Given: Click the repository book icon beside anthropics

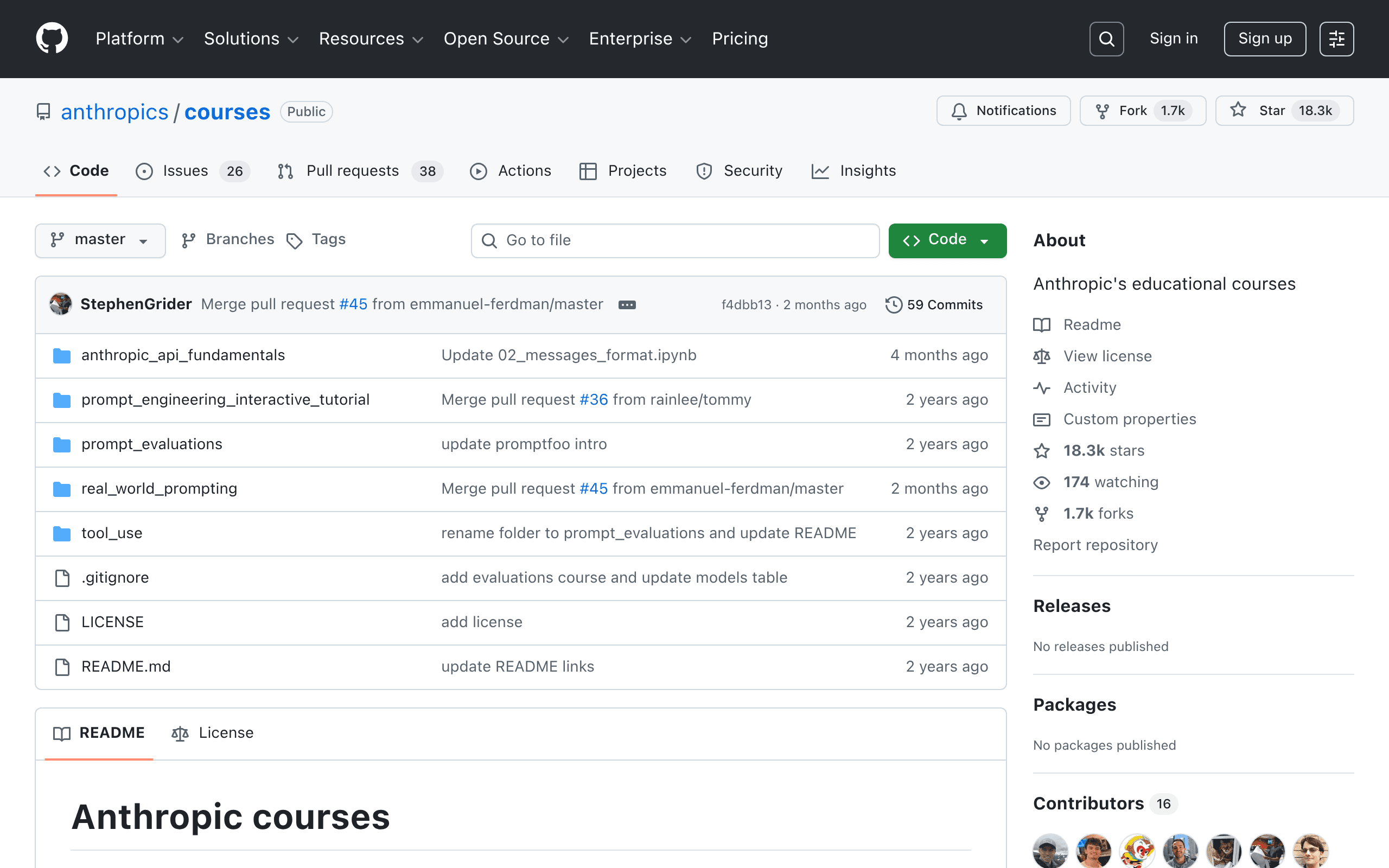Looking at the screenshot, I should click(x=43, y=111).
